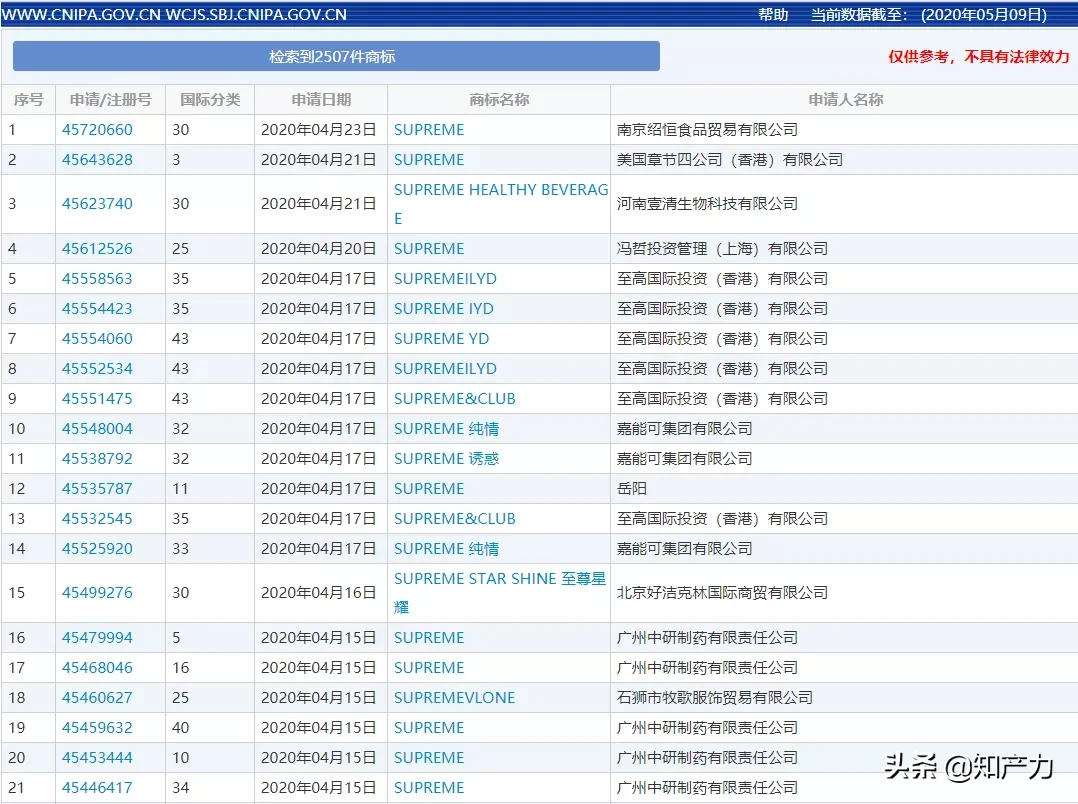The image size is (1078, 804).
Task: Open registration number 45468046
Action: [x=97, y=668]
